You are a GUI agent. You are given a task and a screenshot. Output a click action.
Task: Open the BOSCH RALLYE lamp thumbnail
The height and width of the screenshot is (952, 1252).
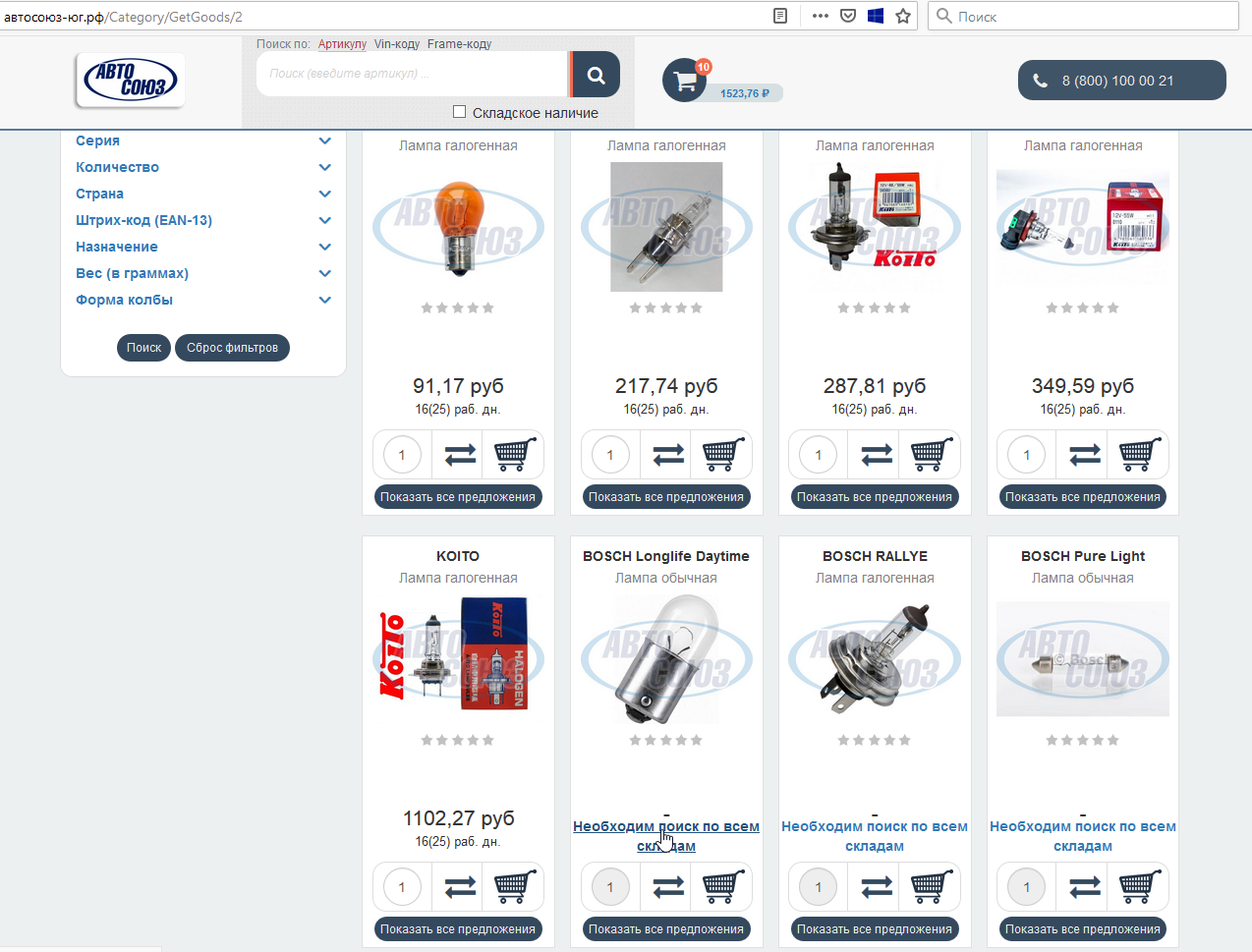pyautogui.click(x=875, y=657)
